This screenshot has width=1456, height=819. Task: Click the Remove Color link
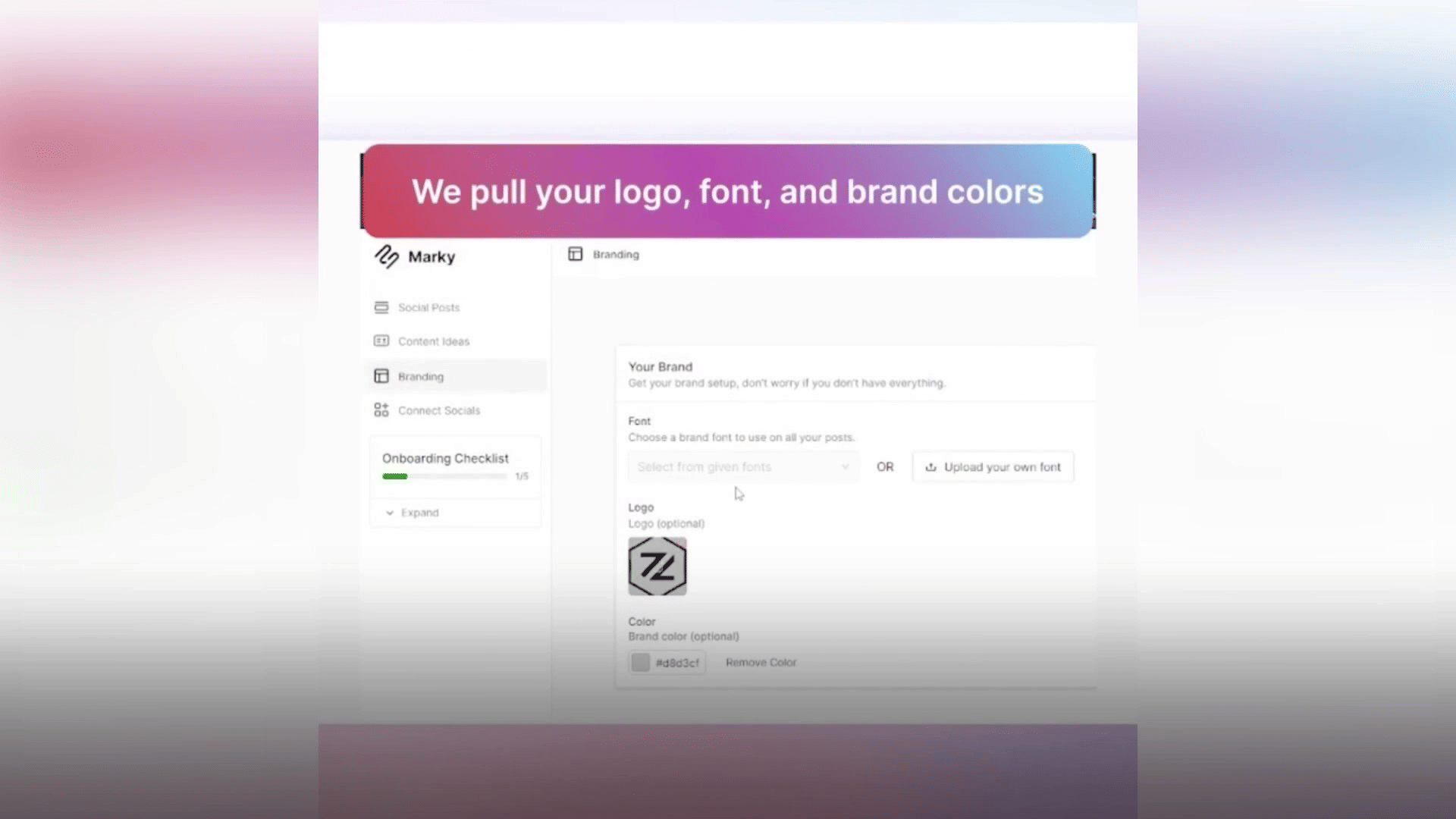point(761,662)
